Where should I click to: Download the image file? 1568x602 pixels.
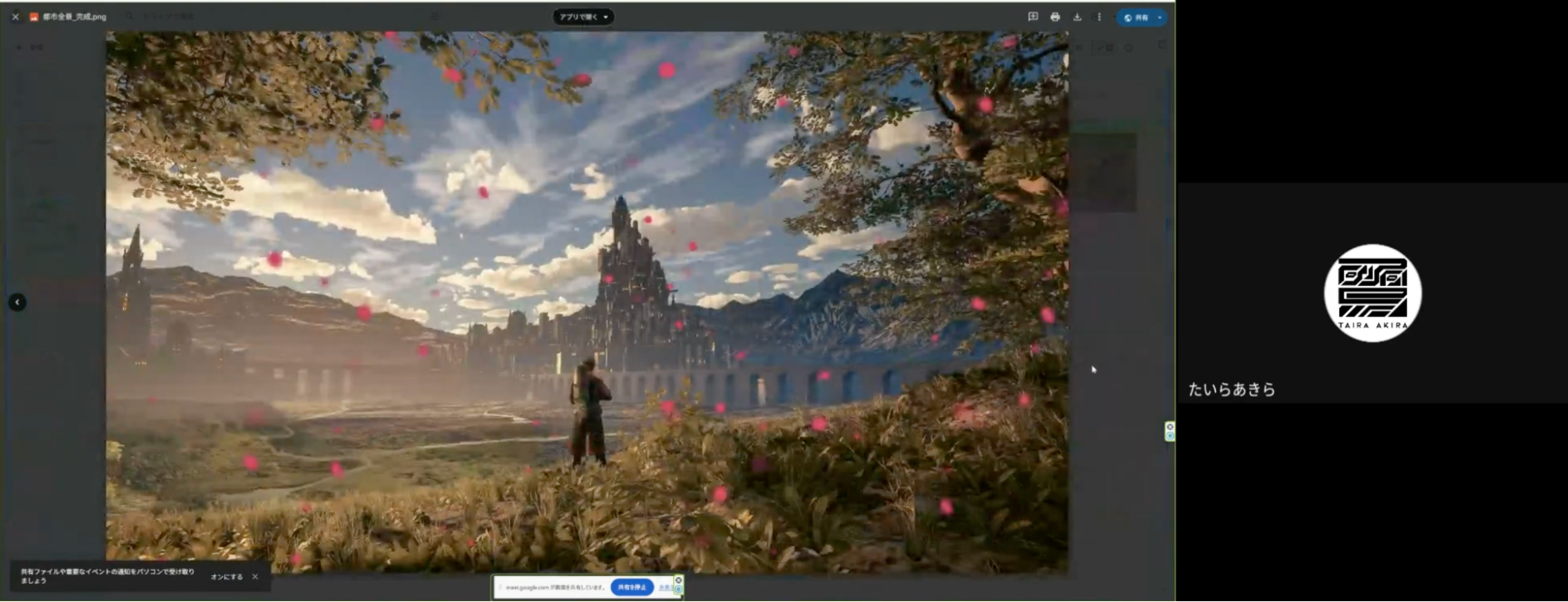click(x=1077, y=16)
